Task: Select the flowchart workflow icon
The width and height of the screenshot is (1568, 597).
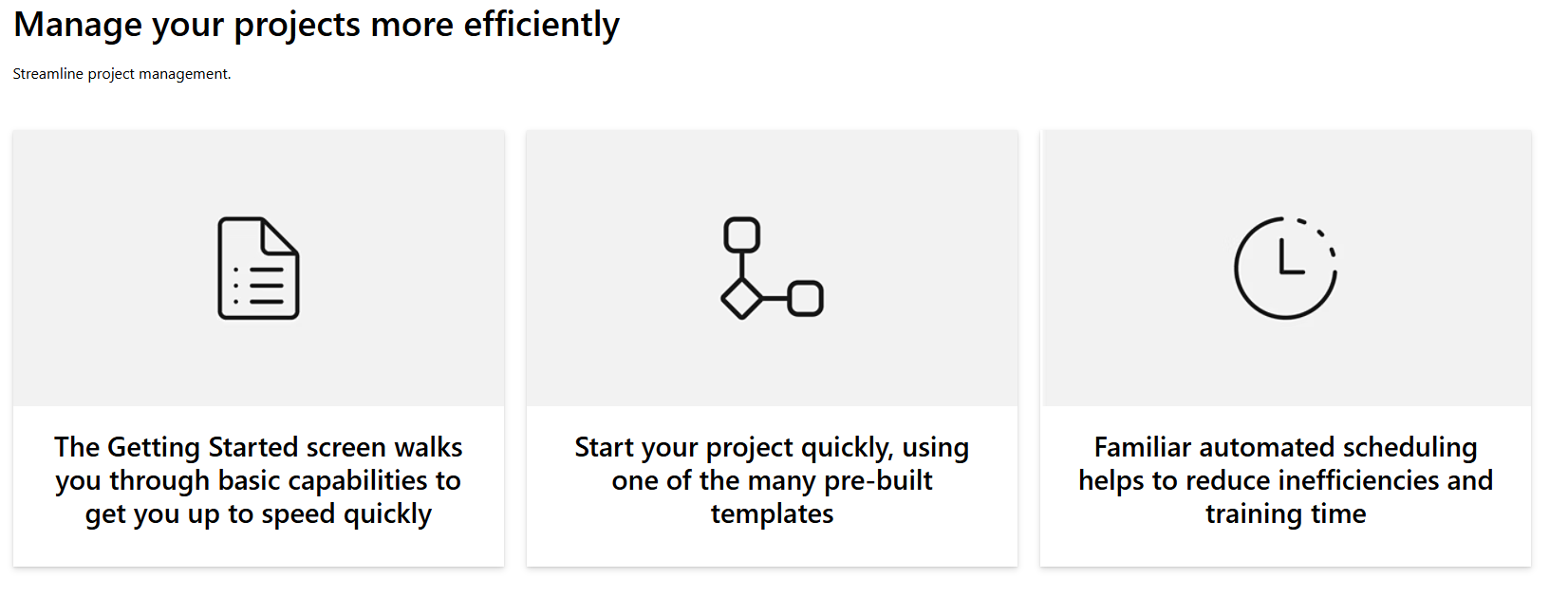Action: pyautogui.click(x=772, y=268)
